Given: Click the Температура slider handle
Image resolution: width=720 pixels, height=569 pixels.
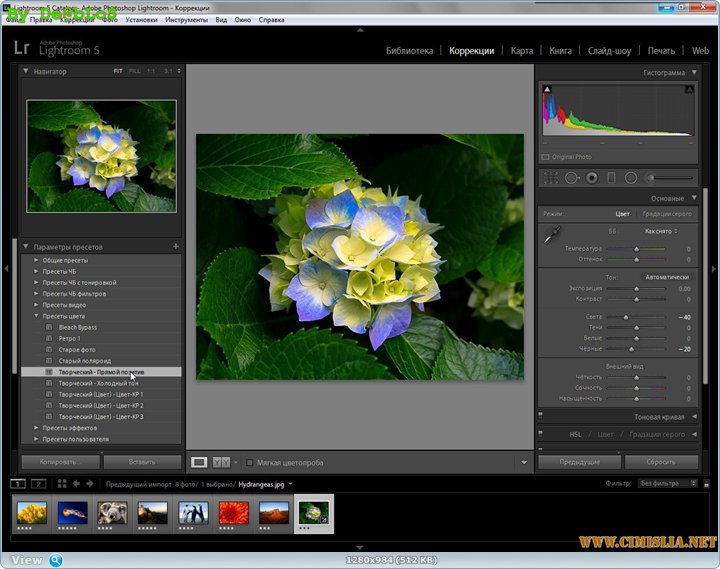Looking at the screenshot, I should point(637,248).
